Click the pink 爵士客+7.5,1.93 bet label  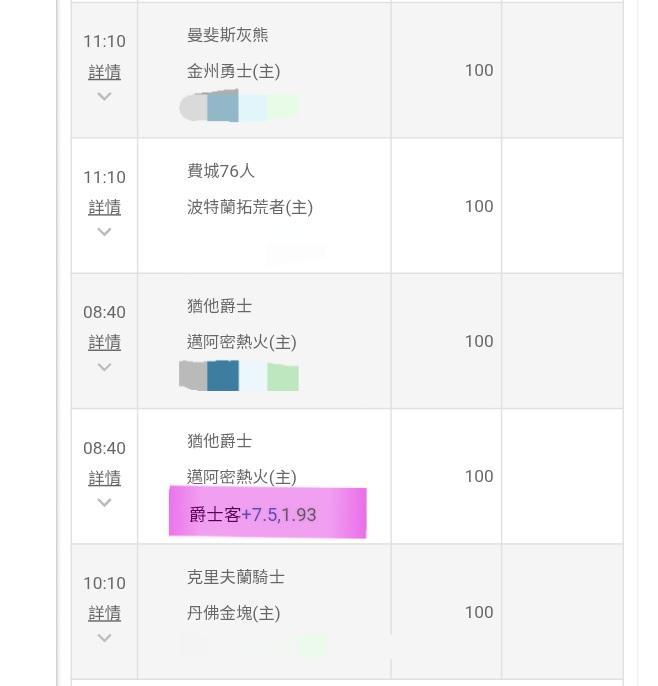pyautogui.click(x=267, y=514)
